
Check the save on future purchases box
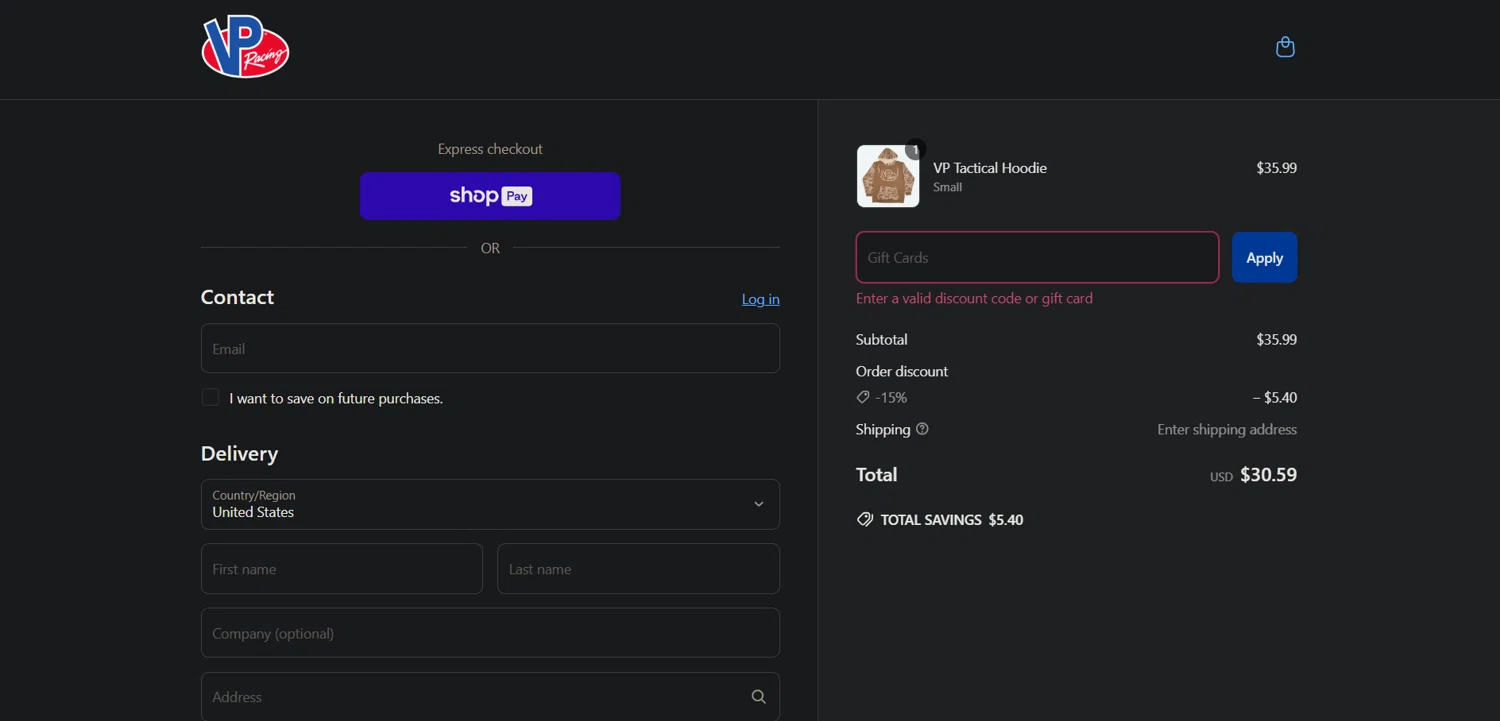pos(210,397)
